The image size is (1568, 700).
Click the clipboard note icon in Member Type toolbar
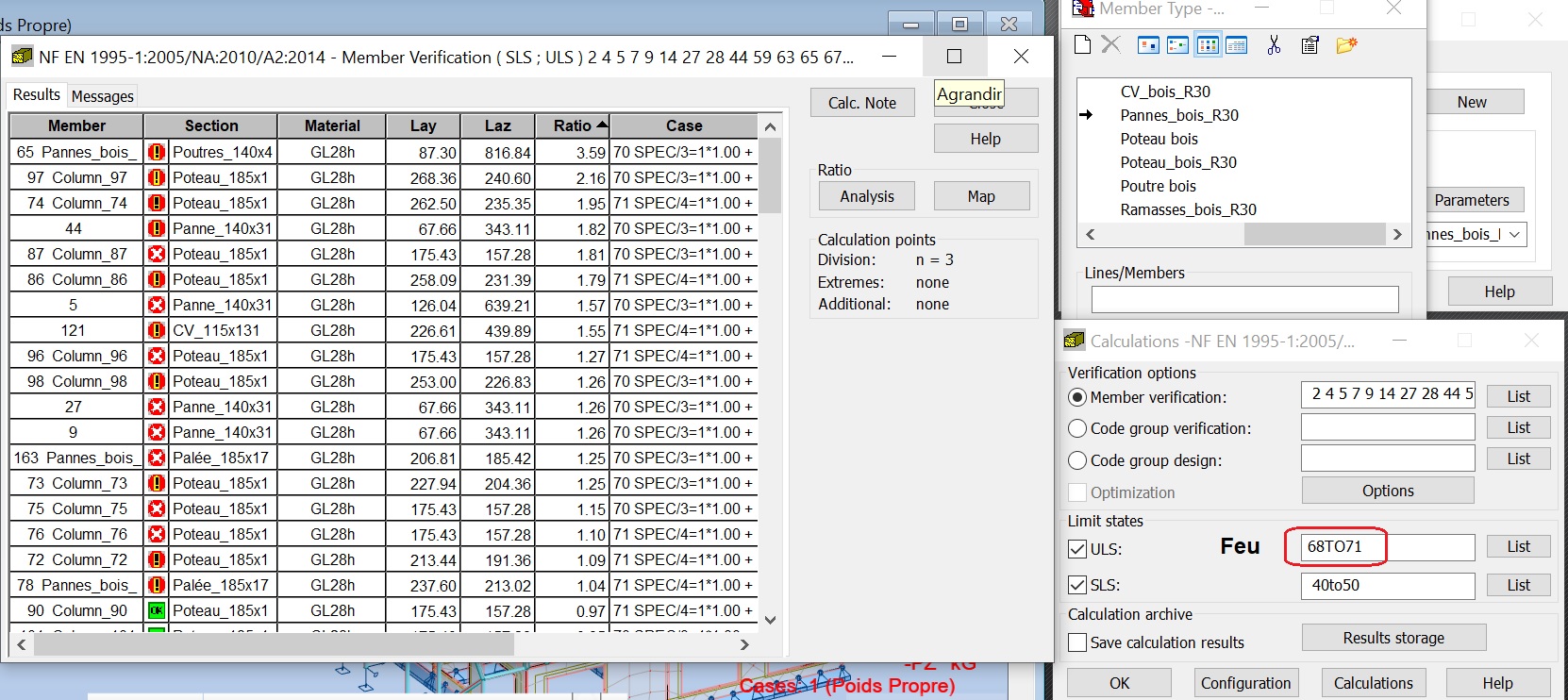[x=1309, y=44]
